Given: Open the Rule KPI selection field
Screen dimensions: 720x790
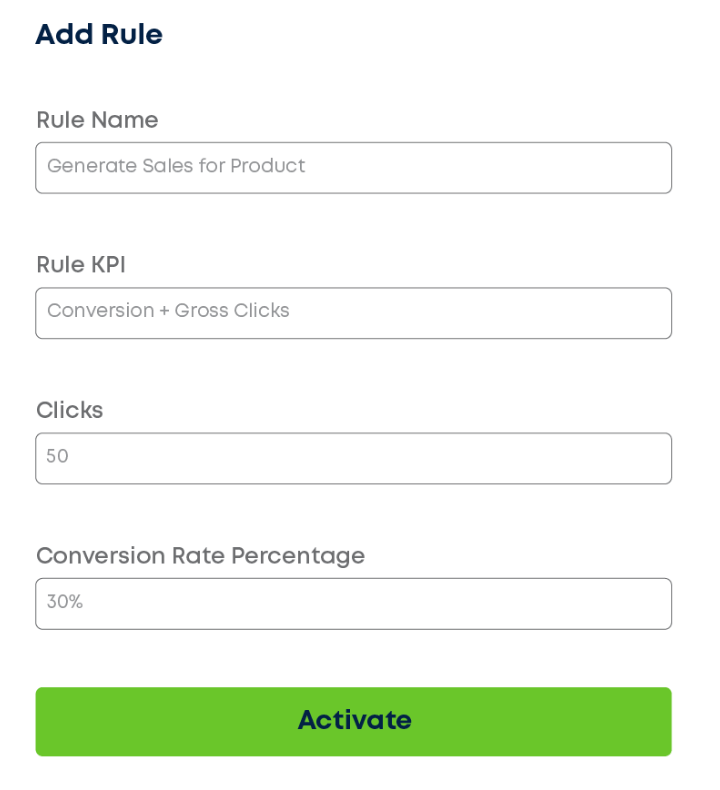Looking at the screenshot, I should (x=353, y=313).
